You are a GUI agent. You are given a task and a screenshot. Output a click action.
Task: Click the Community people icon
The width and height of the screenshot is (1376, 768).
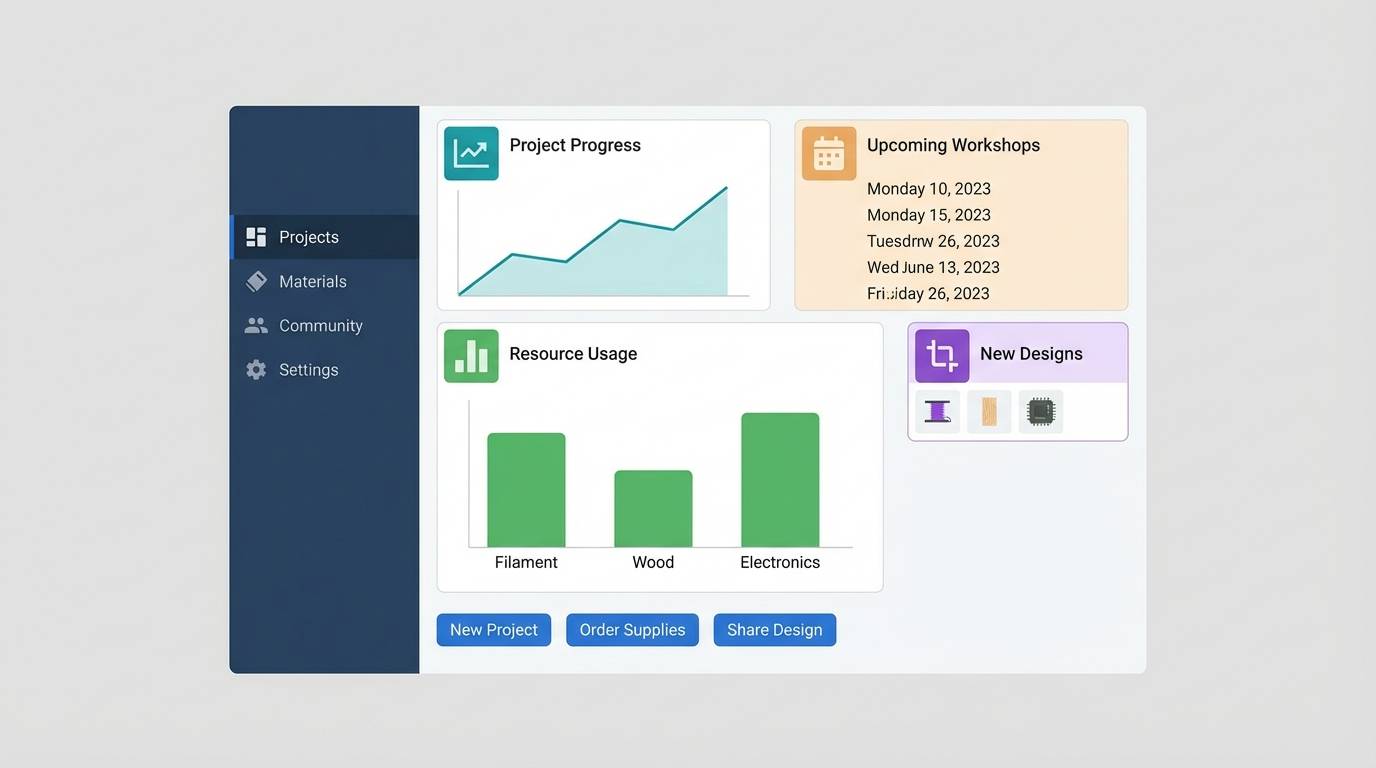click(x=255, y=325)
